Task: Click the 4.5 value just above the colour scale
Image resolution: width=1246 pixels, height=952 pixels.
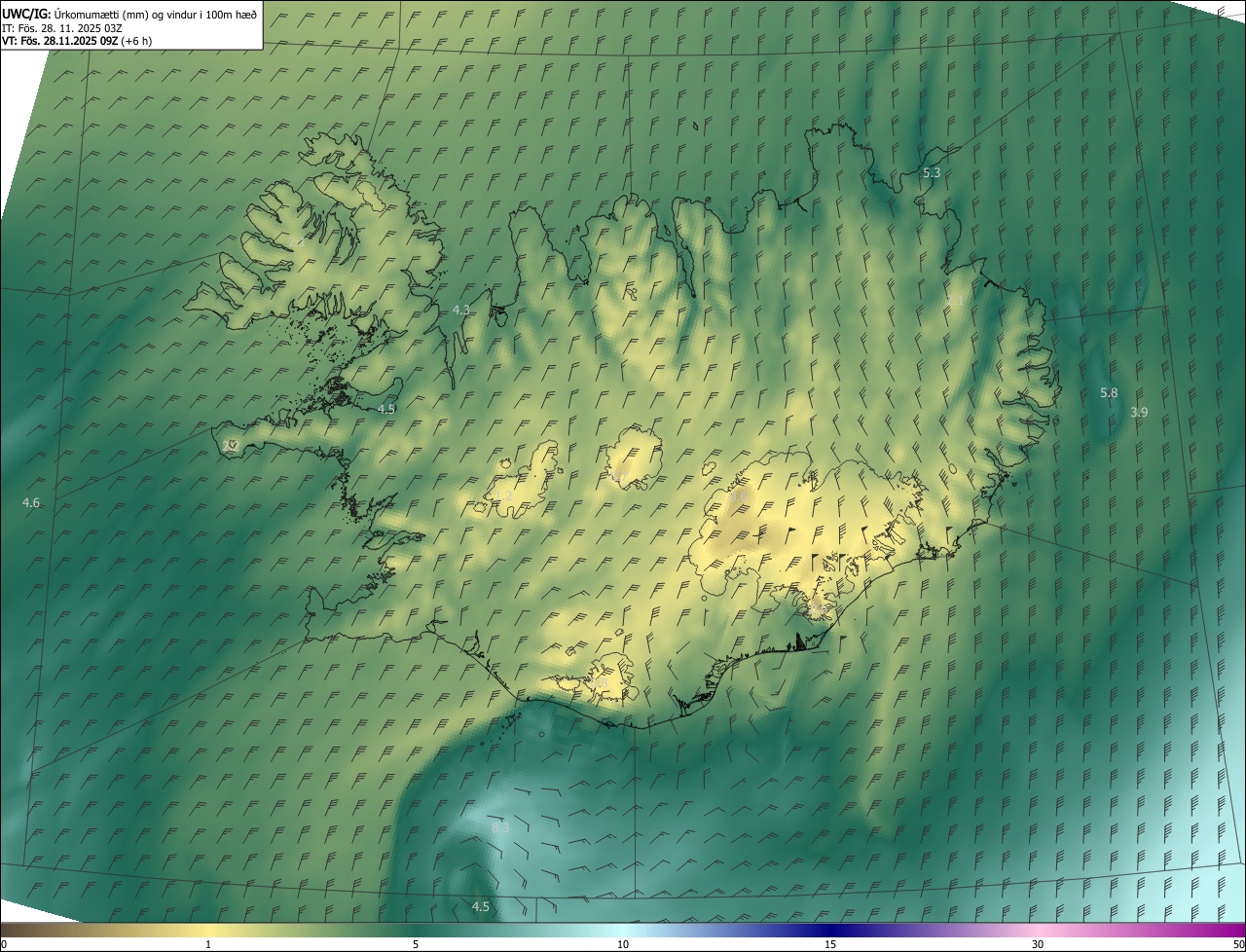Action: (481, 907)
